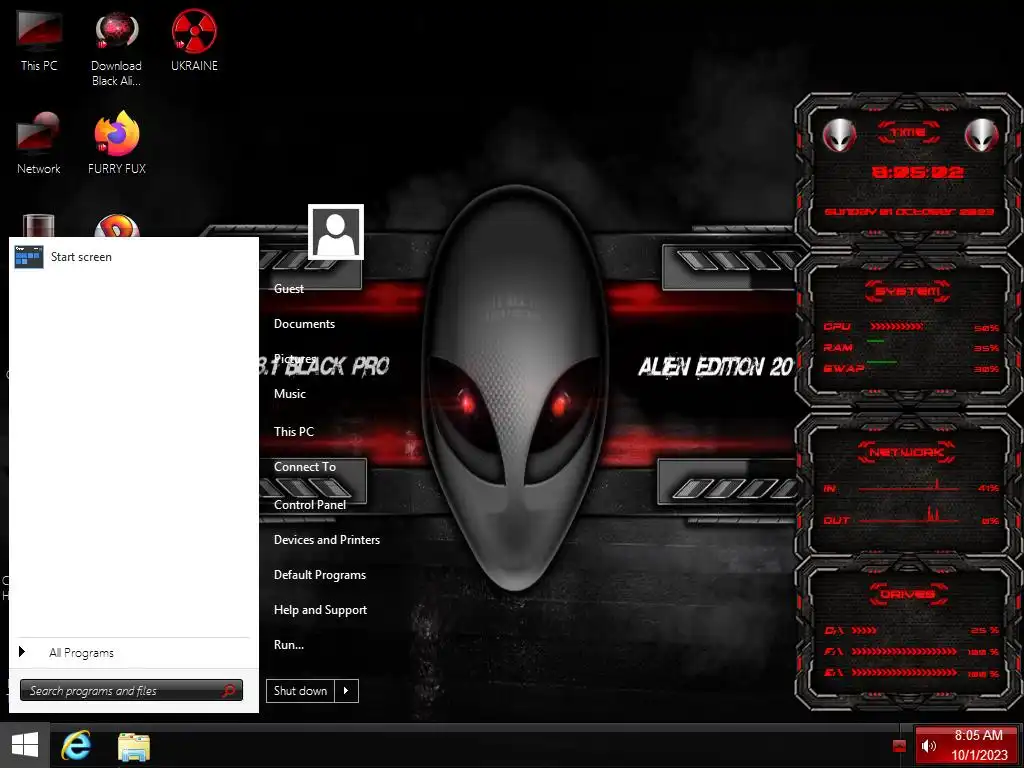Screen dimensions: 1024x768
Task: Click the volume speaker tray icon
Action: [x=929, y=746]
